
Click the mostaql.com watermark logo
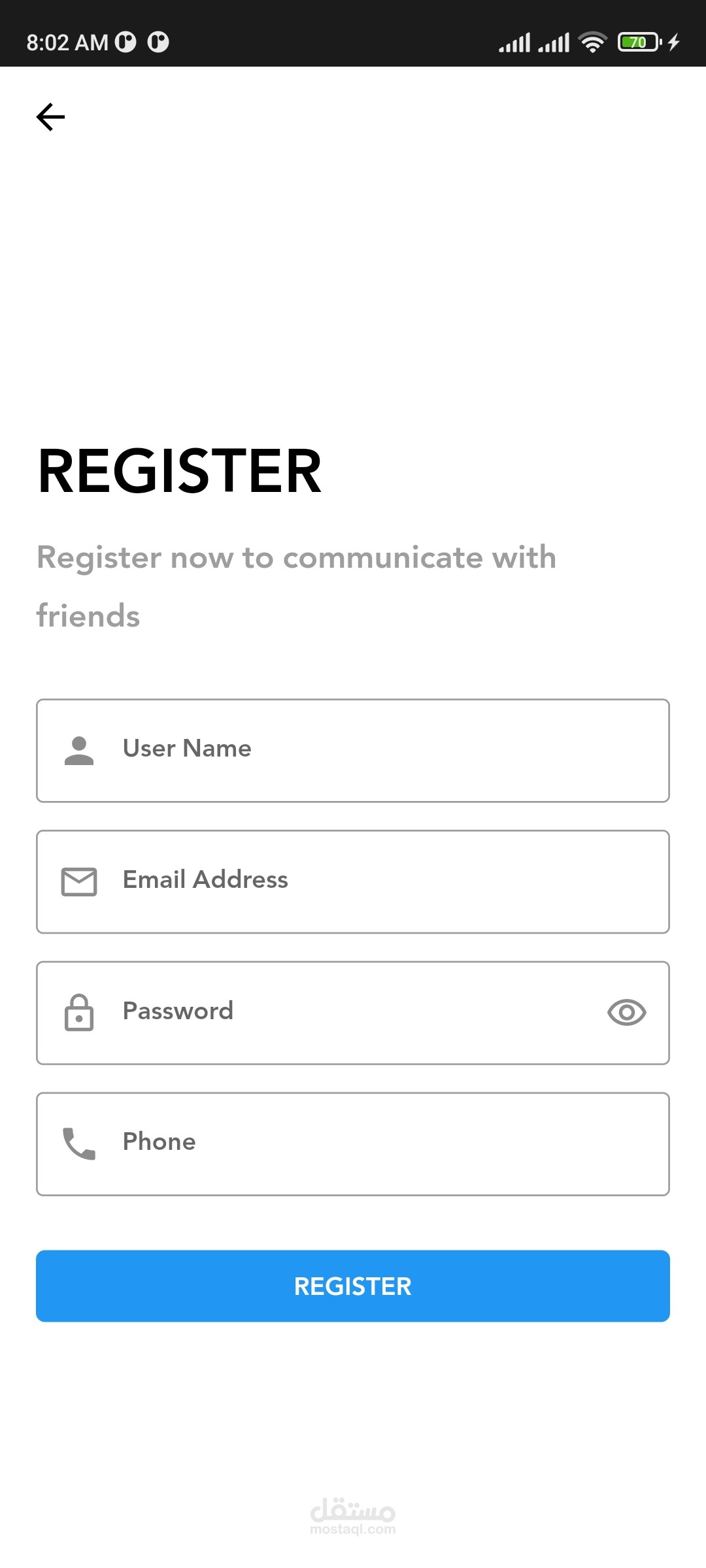[353, 1515]
